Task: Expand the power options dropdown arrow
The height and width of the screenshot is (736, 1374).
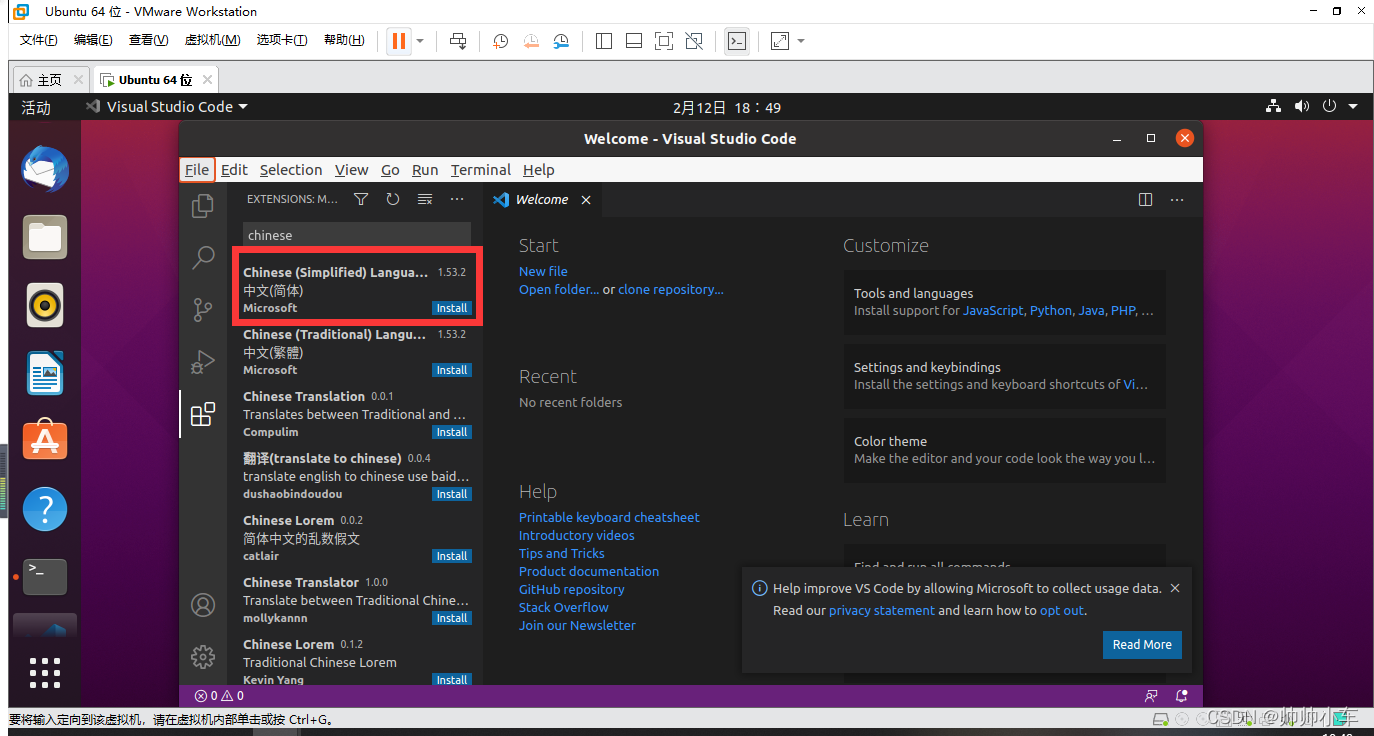Action: (x=420, y=41)
